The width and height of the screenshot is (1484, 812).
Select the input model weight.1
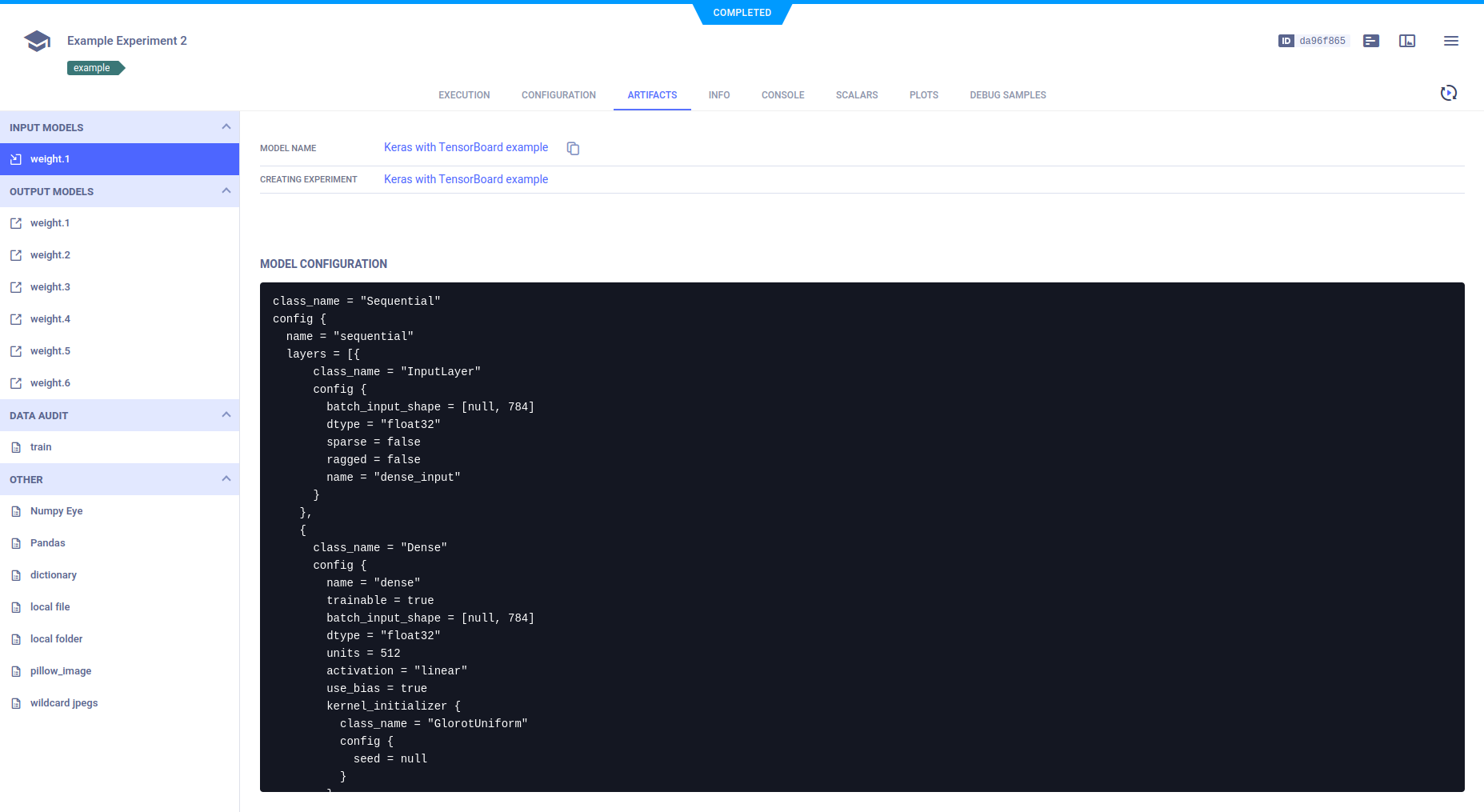[x=50, y=158]
